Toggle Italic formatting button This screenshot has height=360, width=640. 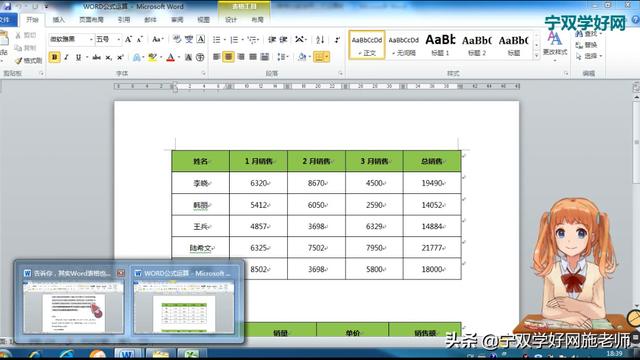click(66, 58)
